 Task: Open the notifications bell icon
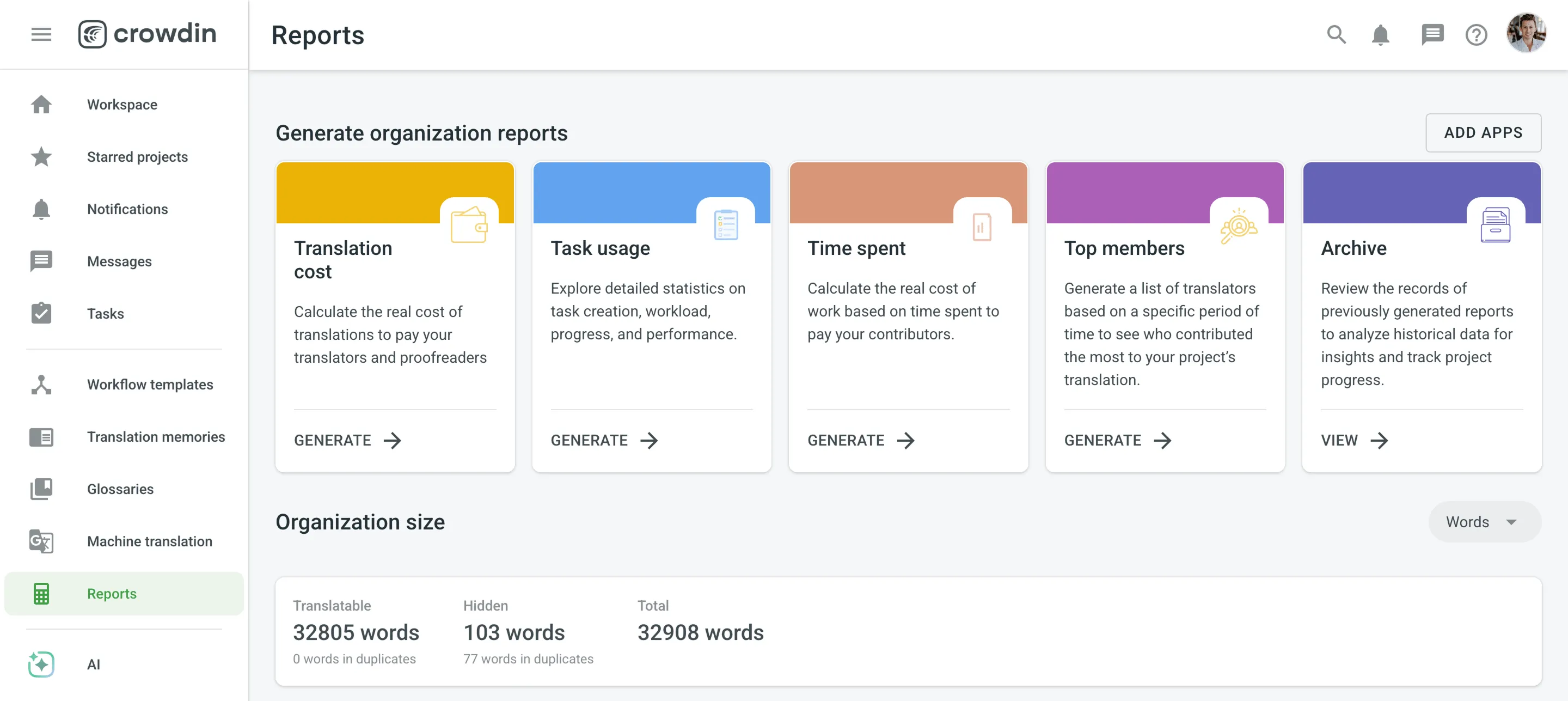point(1381,35)
